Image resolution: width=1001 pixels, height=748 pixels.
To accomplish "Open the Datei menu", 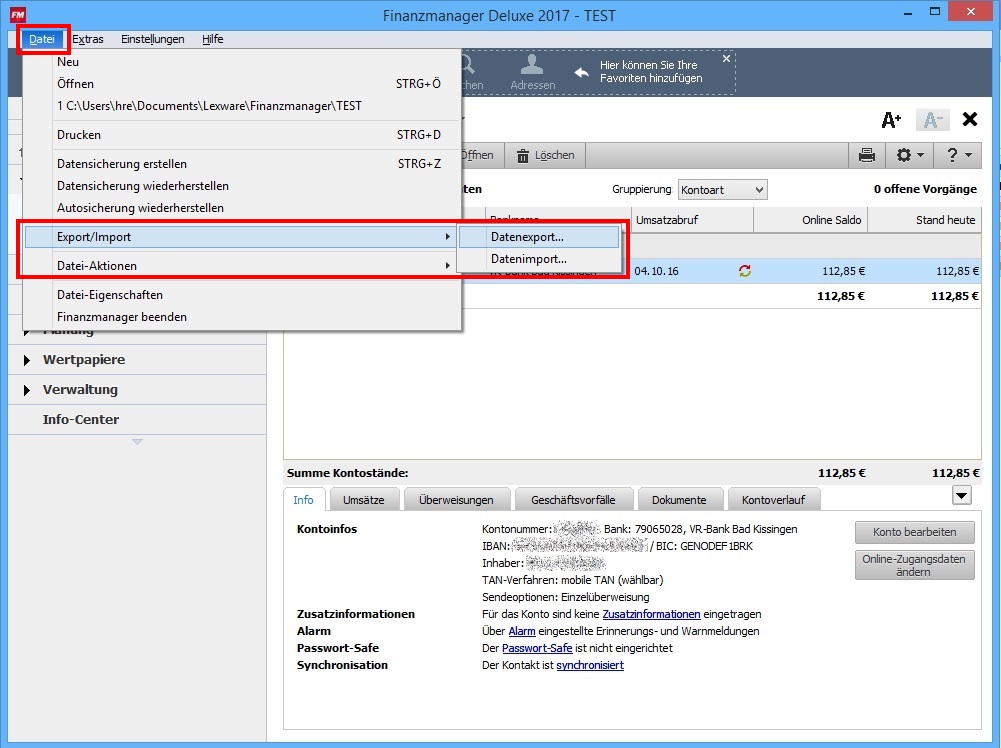I will coord(42,40).
